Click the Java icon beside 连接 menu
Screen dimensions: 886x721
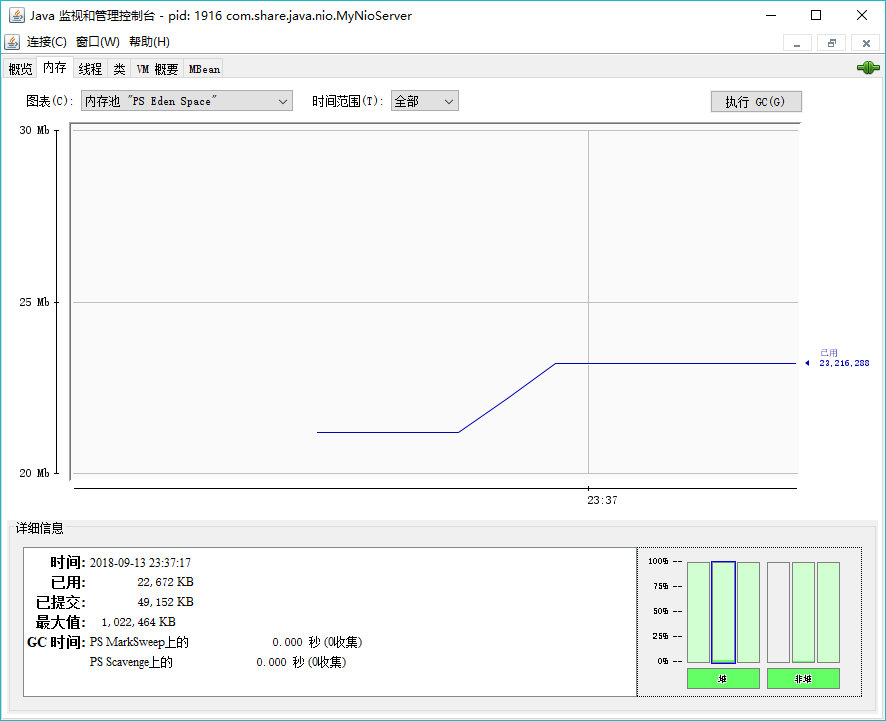11,42
